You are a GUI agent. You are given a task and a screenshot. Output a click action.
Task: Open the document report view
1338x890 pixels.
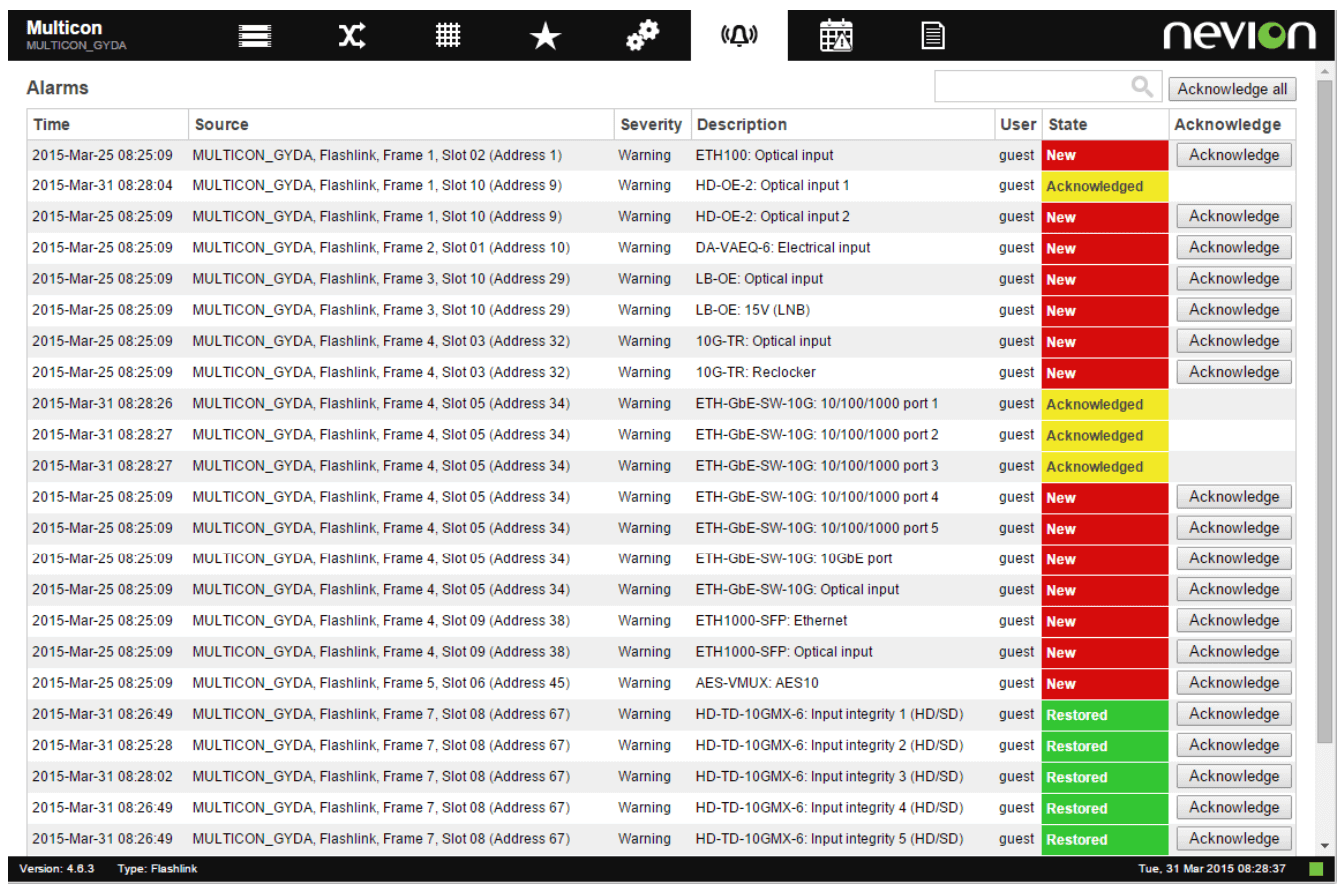(932, 34)
